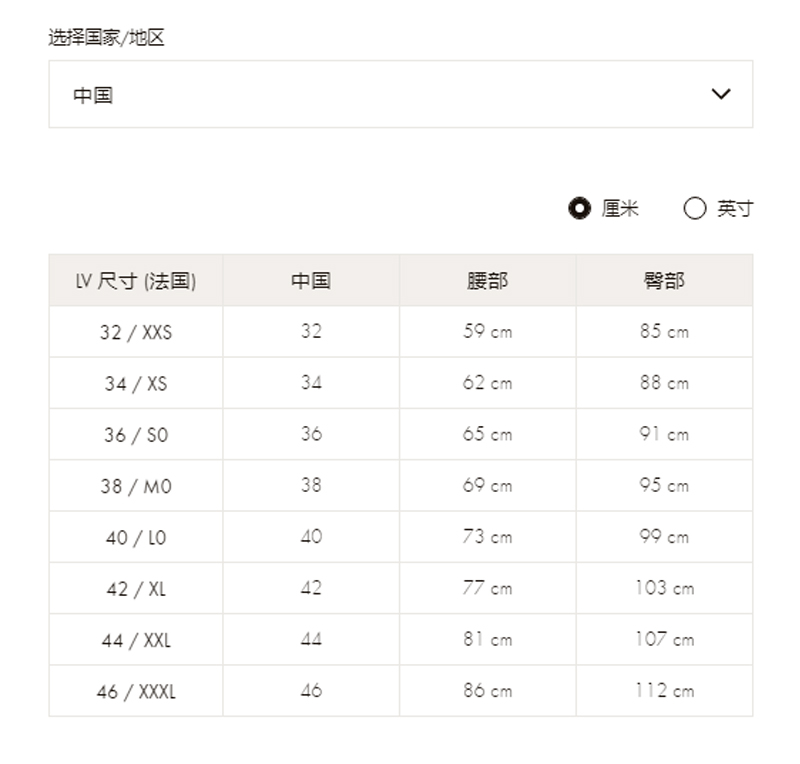800x764 pixels.
Task: Click the 臀部 column header
Action: [x=664, y=281]
